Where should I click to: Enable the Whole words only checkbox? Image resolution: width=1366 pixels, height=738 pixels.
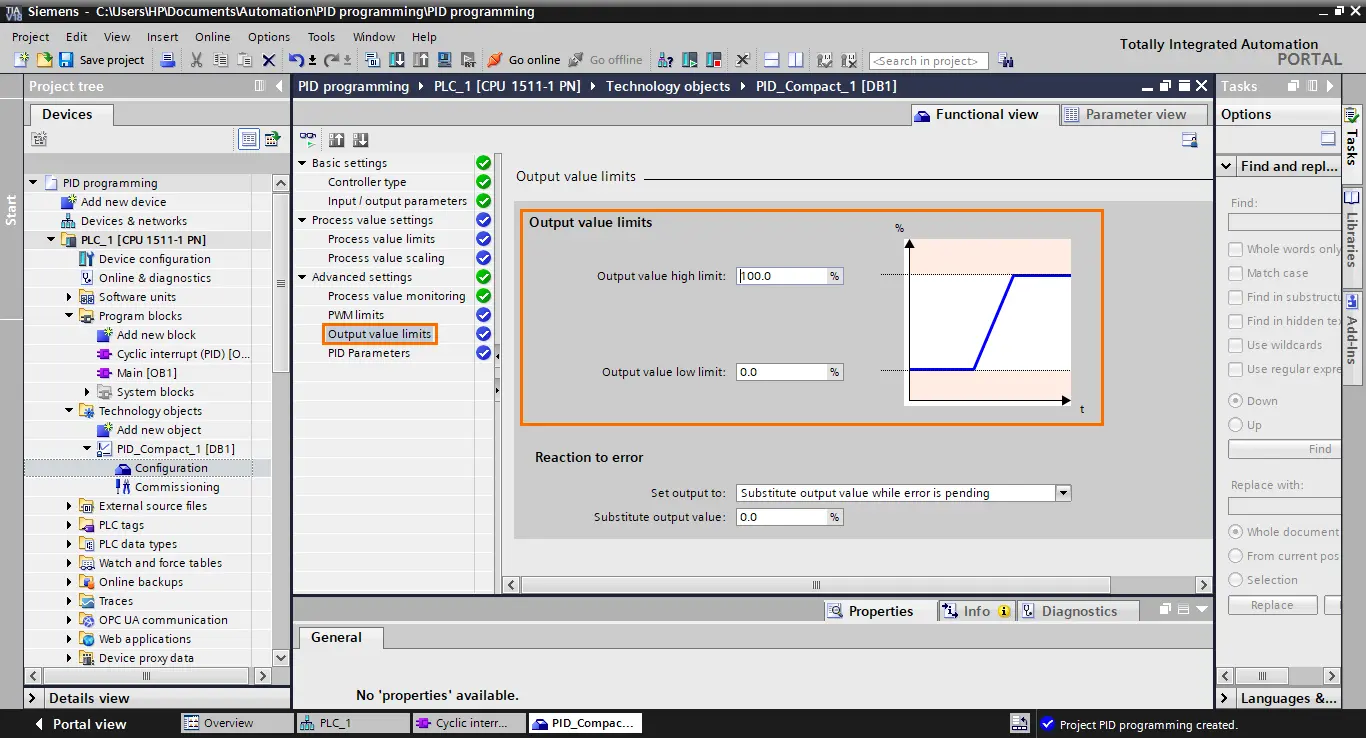point(1236,249)
